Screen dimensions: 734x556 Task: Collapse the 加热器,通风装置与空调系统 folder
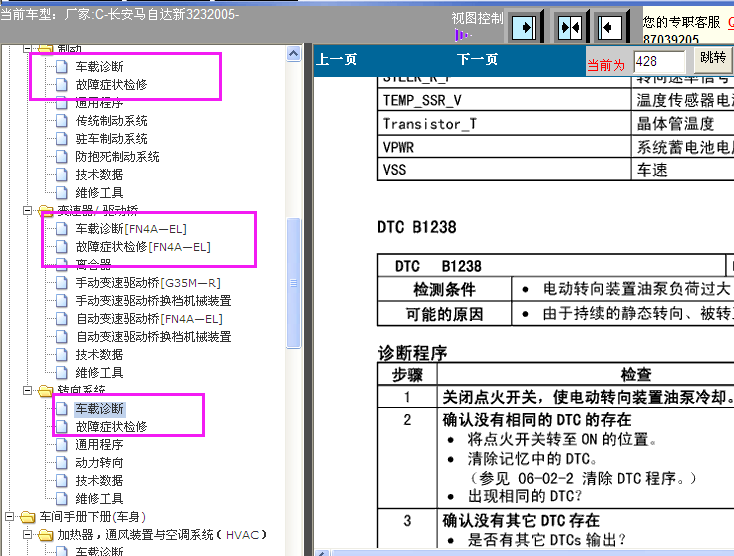28,534
